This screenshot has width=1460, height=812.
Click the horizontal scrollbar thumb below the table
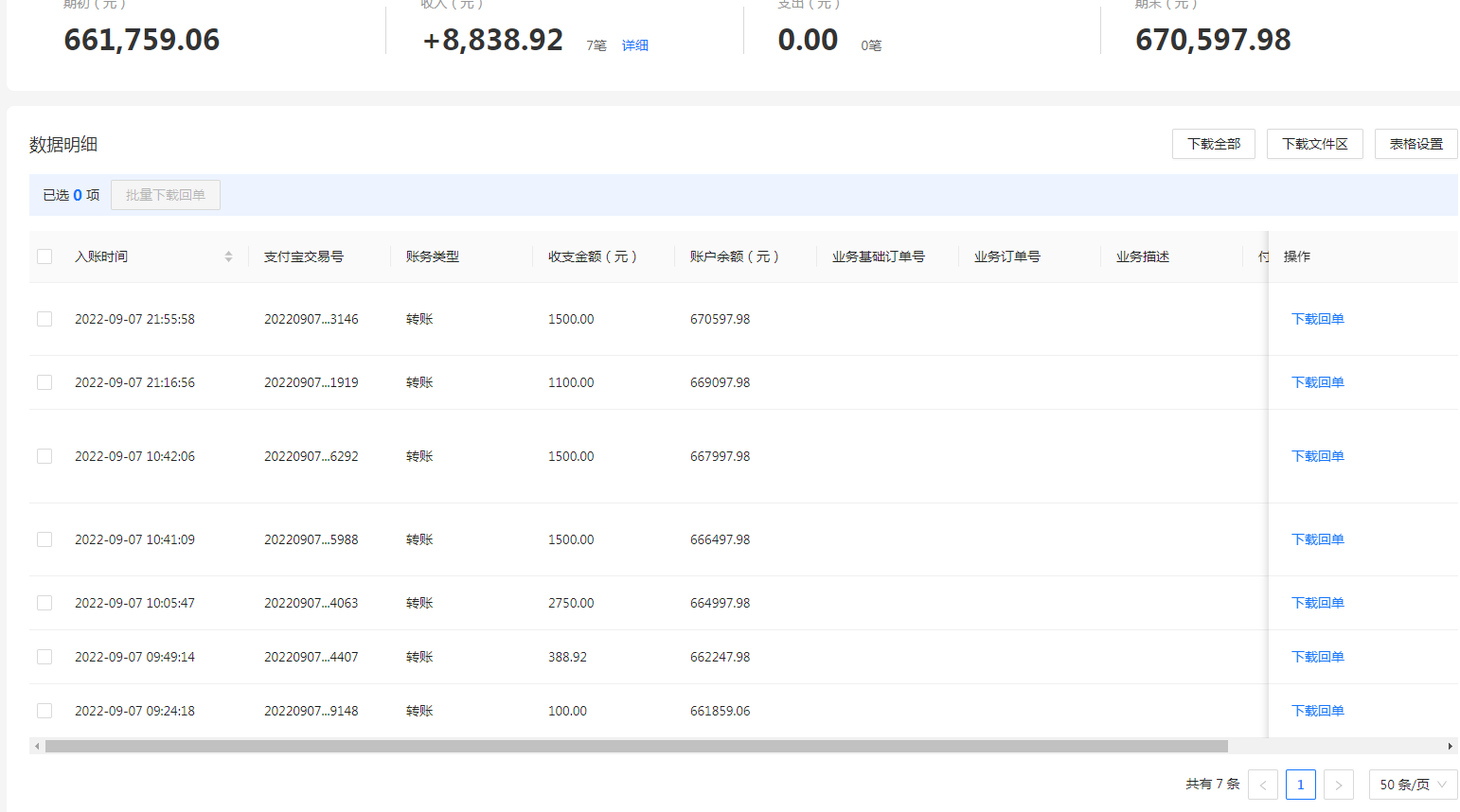[636, 747]
